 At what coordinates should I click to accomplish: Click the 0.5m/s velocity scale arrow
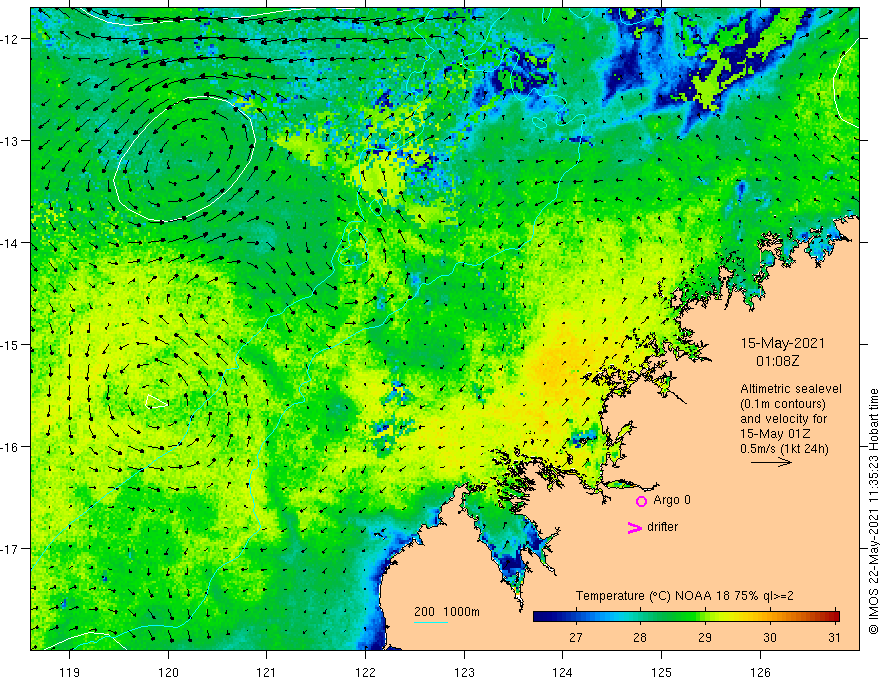pyautogui.click(x=771, y=462)
